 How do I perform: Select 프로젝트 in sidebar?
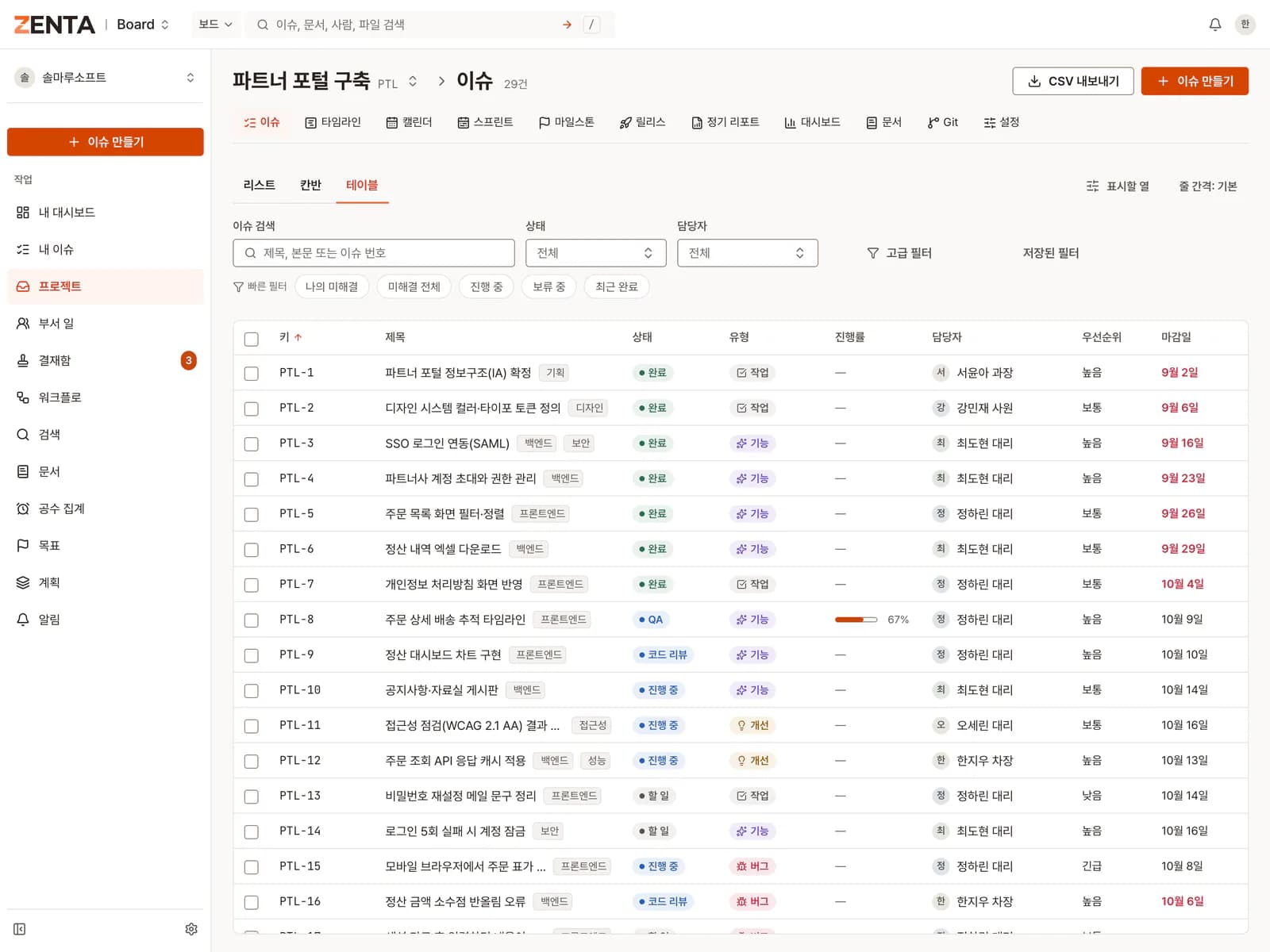click(x=106, y=286)
